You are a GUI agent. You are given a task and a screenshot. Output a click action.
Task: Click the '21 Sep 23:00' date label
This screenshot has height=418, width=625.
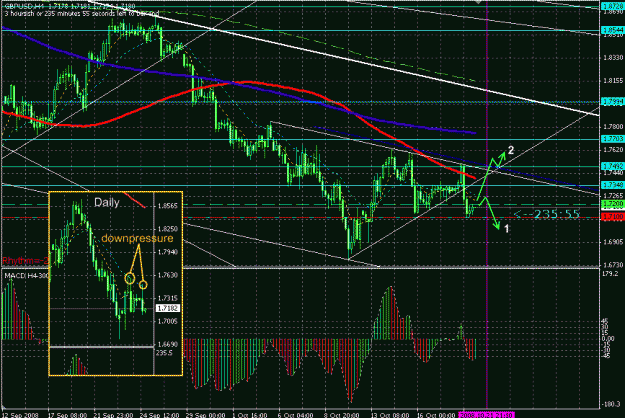click(x=113, y=415)
